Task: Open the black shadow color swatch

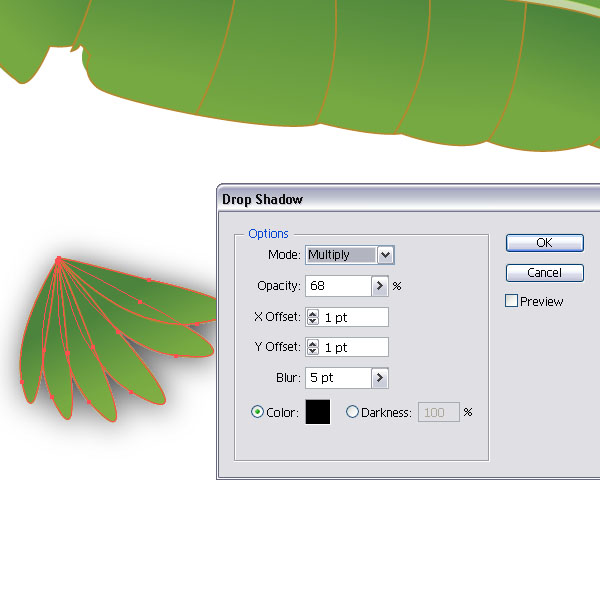Action: tap(318, 412)
